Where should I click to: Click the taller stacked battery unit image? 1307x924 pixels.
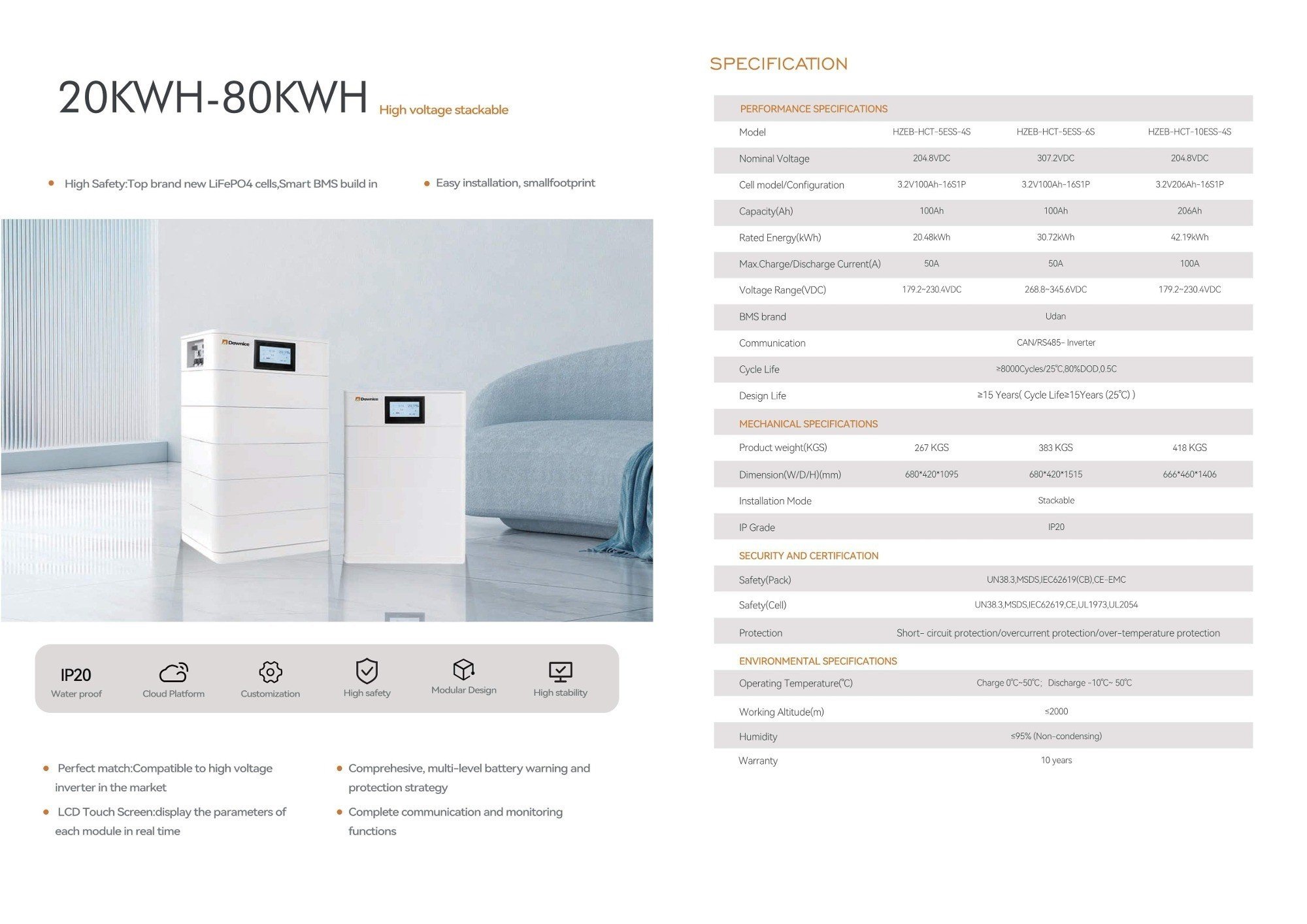[x=254, y=446]
